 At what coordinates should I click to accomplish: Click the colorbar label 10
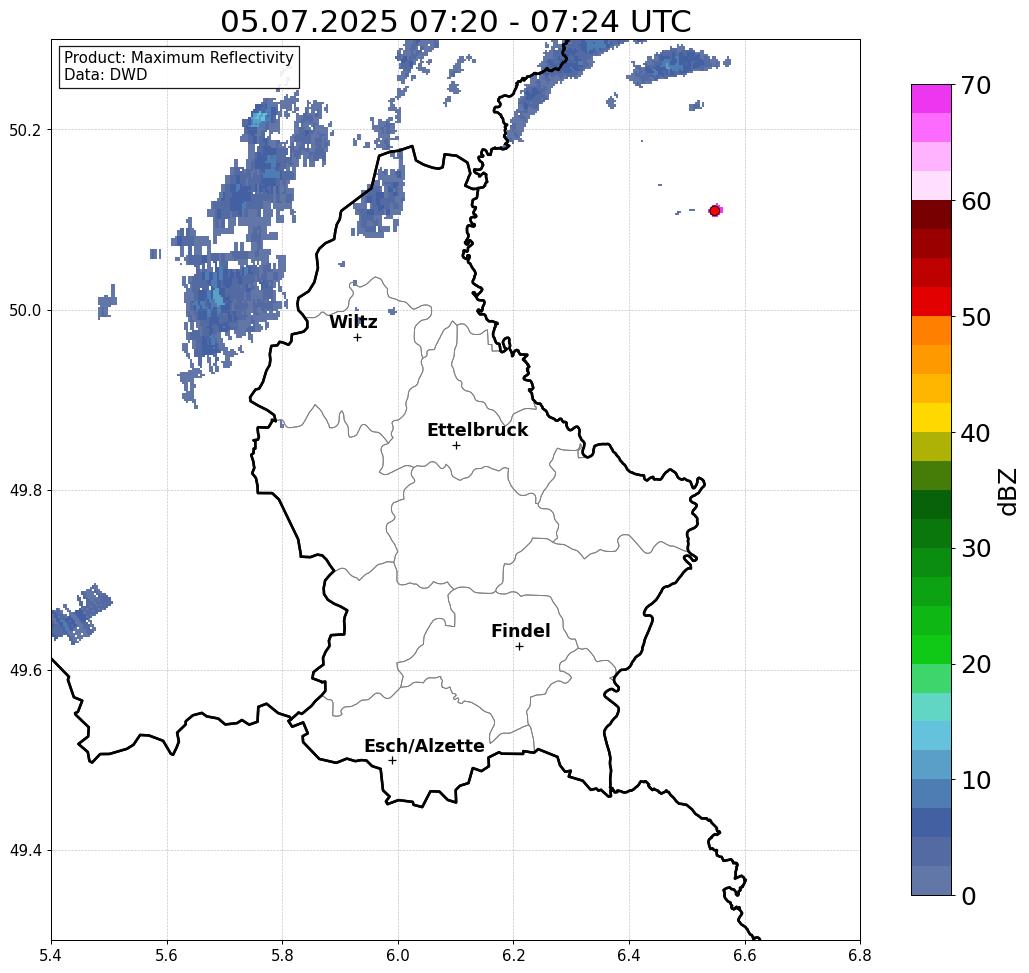coord(975,780)
